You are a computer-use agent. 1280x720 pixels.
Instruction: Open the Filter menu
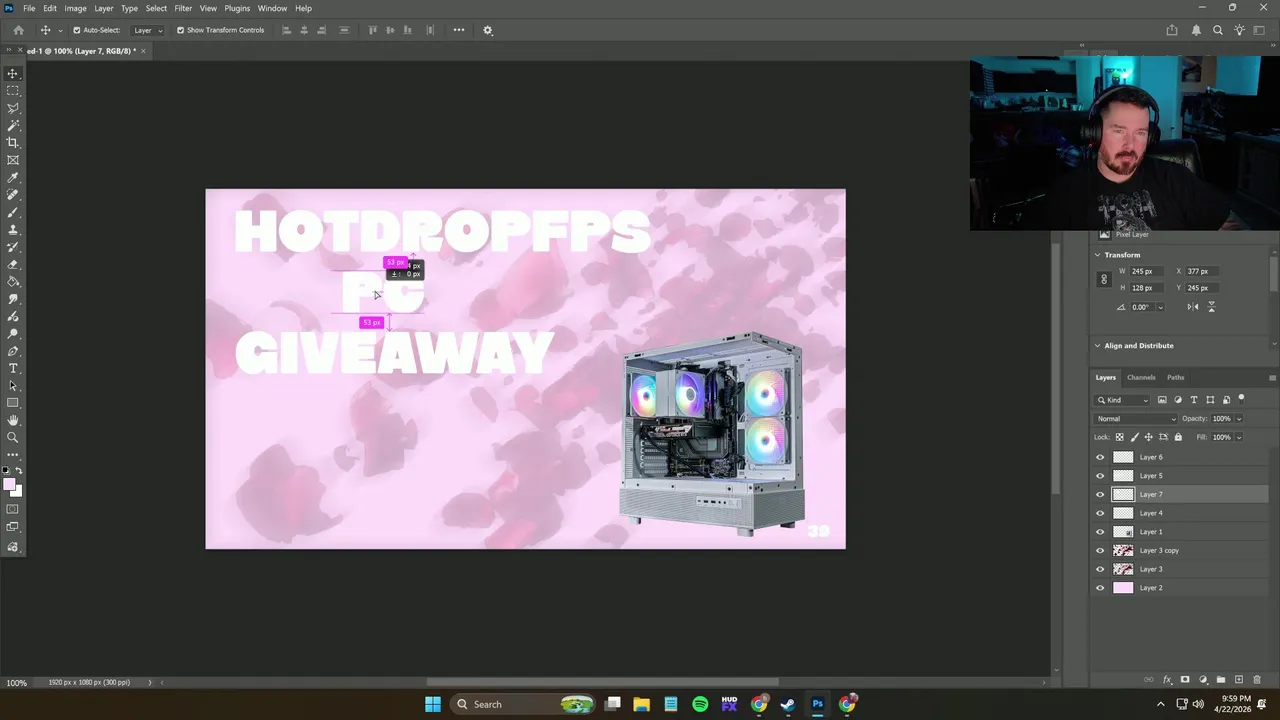pos(183,8)
